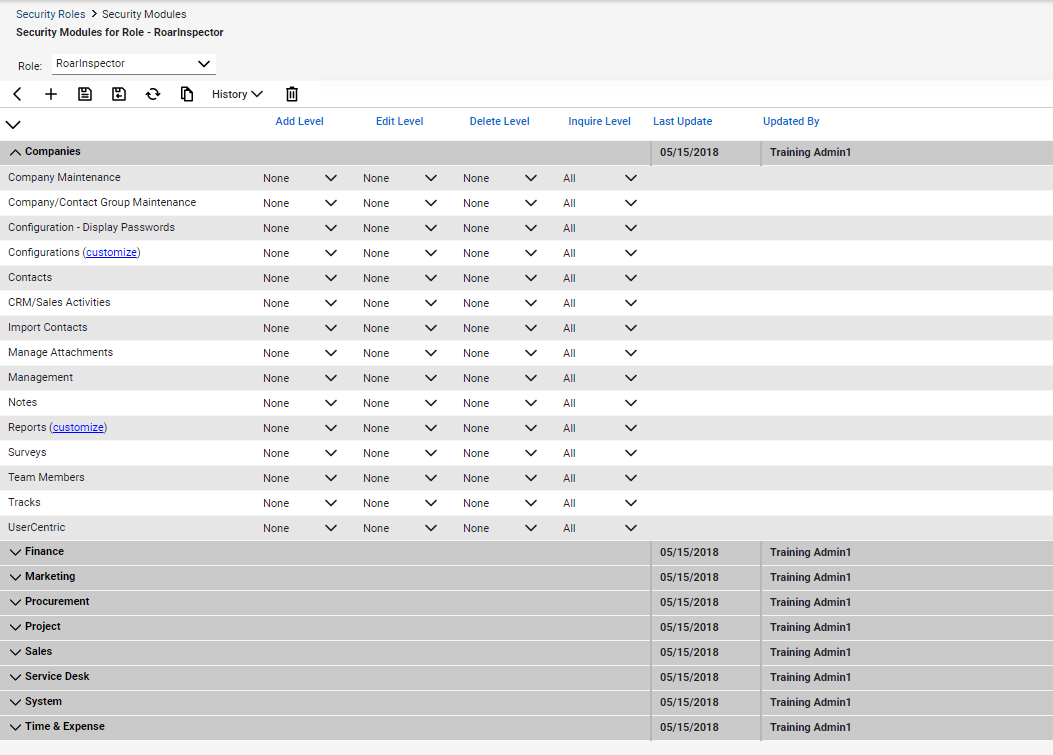Screen dimensions: 1053x755
Task: Open the Inquire Level dropdown for Notes
Action: coord(630,402)
